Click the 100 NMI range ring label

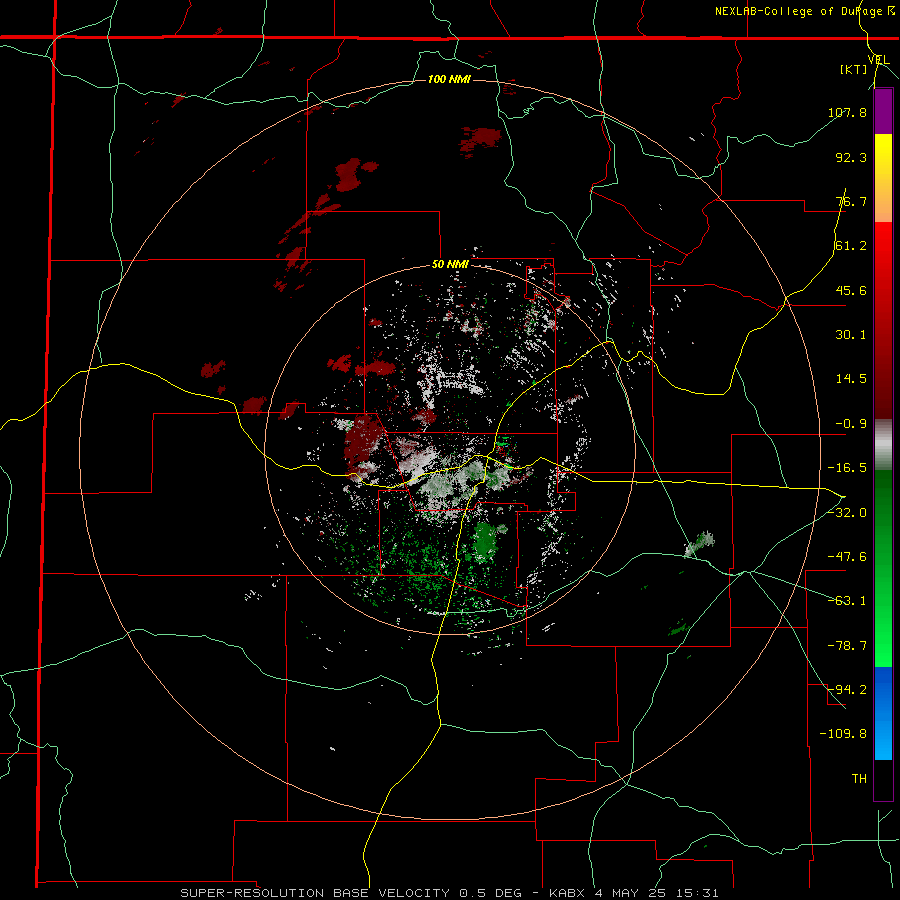coord(449,79)
